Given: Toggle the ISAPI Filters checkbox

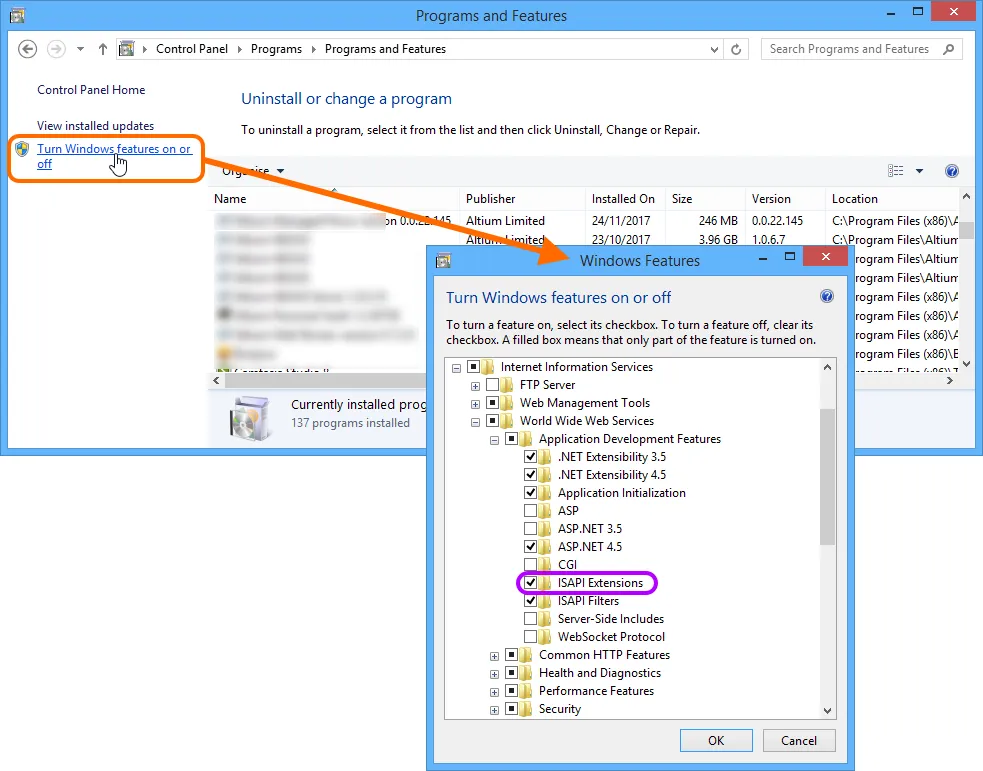Looking at the screenshot, I should [530, 601].
